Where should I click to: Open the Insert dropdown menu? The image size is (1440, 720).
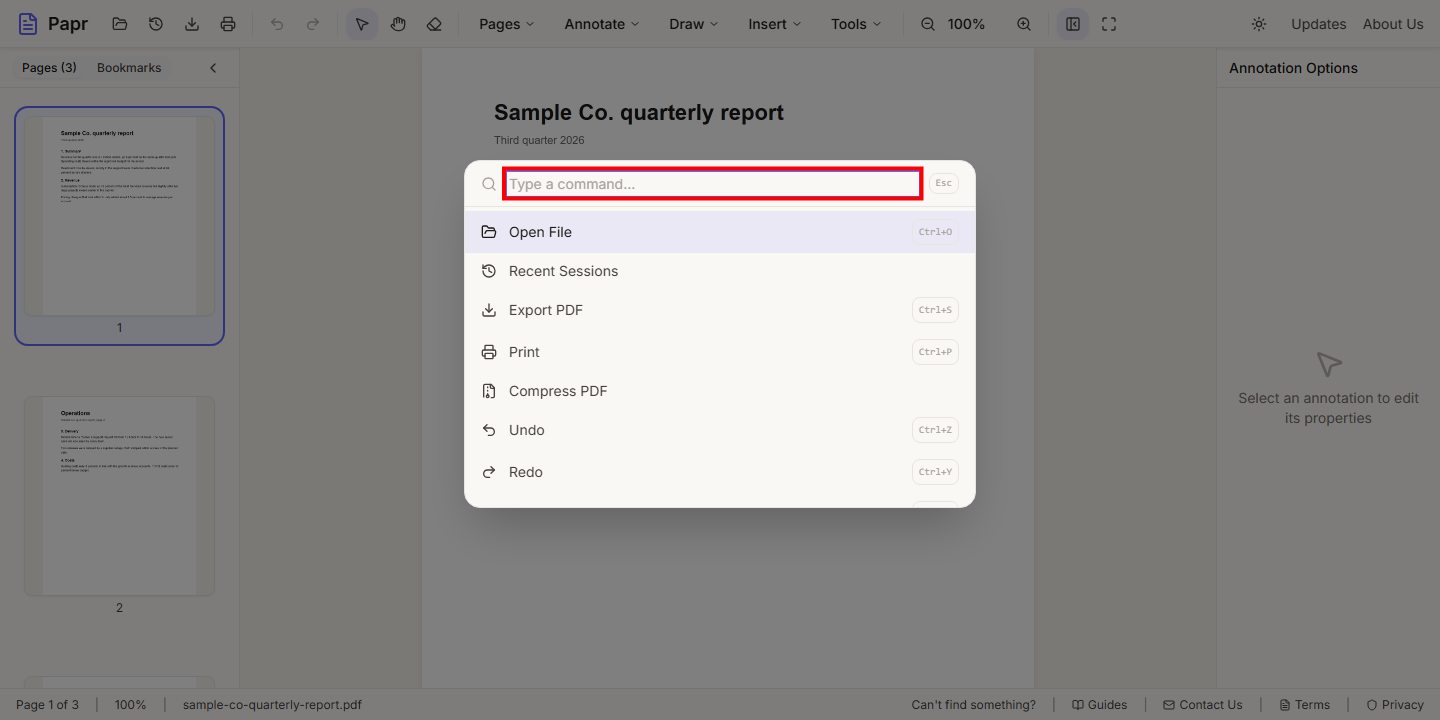click(x=775, y=24)
